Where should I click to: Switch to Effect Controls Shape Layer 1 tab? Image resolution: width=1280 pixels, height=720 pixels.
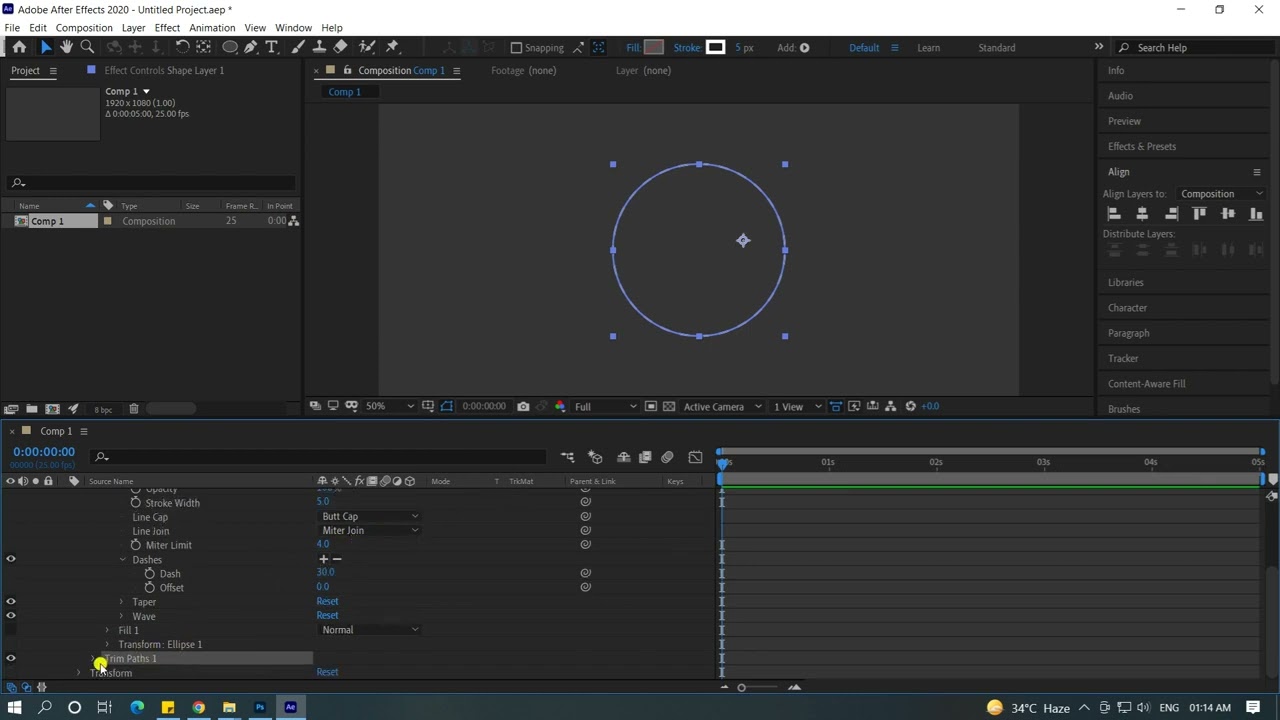[164, 71]
